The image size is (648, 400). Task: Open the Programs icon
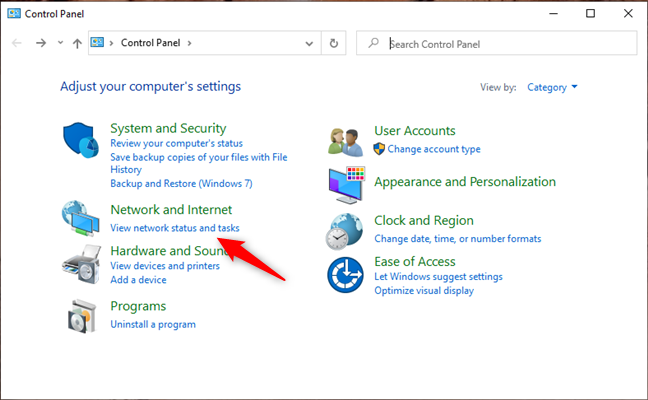(x=80, y=314)
